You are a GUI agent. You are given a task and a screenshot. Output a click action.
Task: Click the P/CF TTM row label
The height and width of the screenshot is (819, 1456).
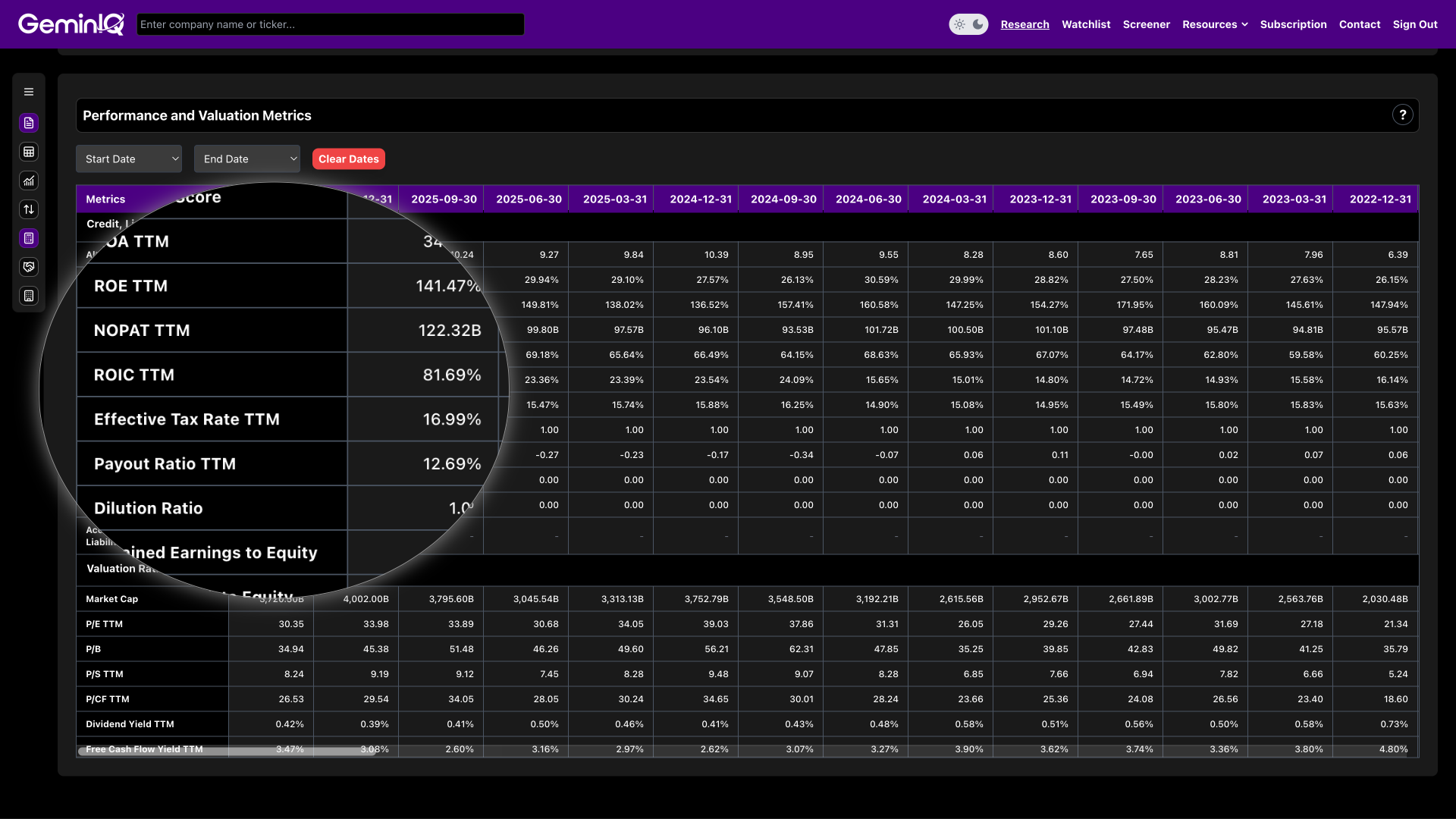(107, 699)
